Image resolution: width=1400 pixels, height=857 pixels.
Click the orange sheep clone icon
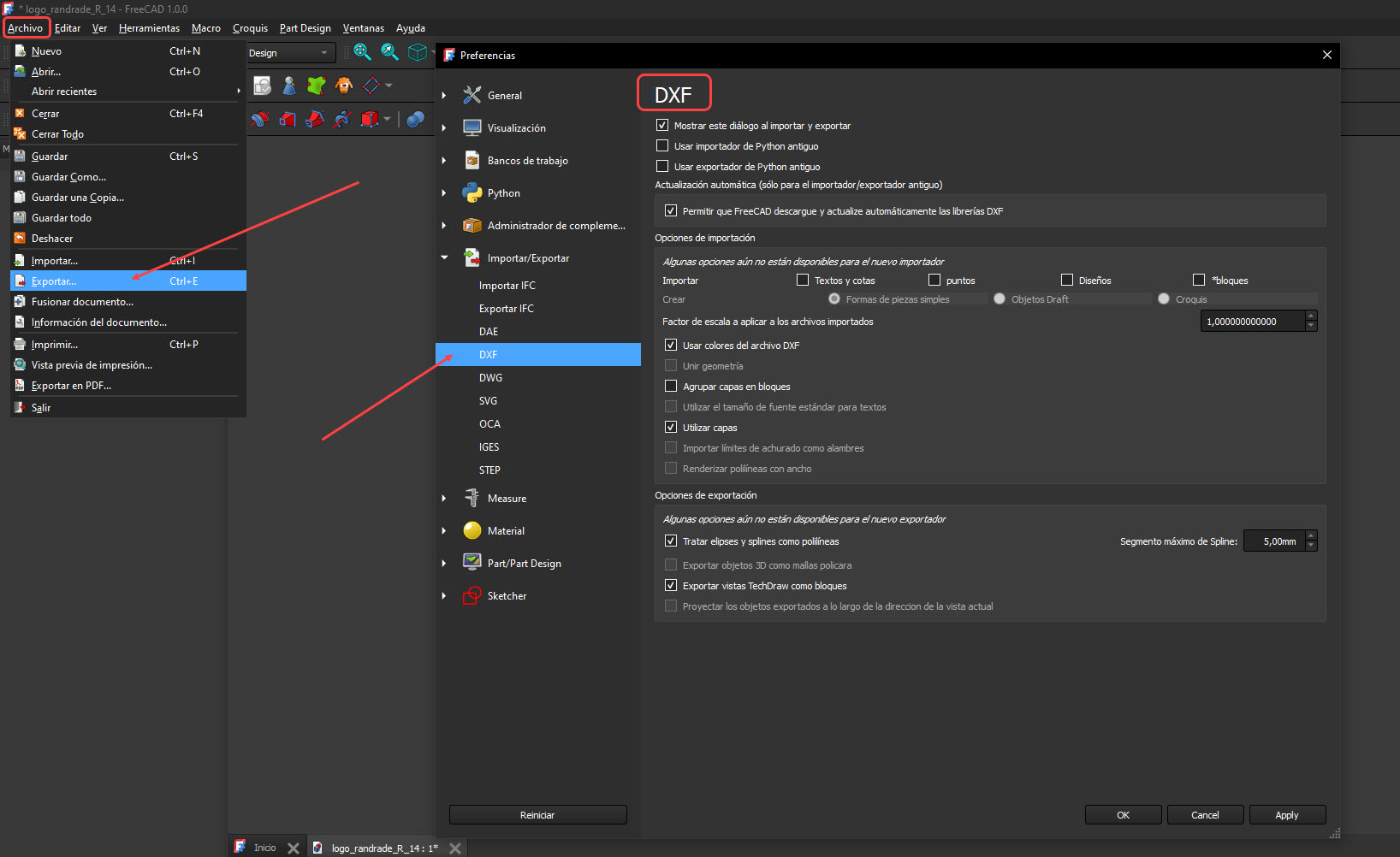(x=344, y=86)
